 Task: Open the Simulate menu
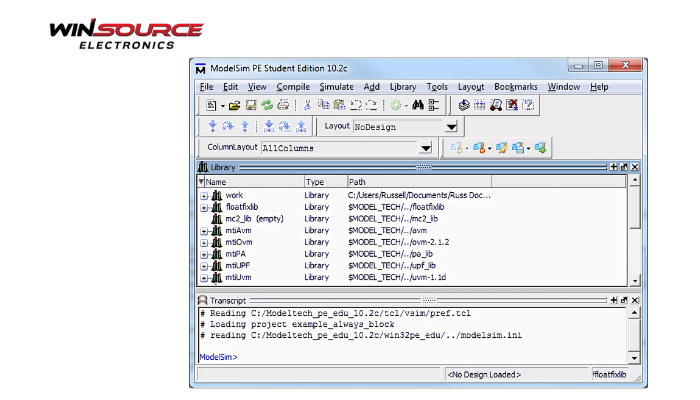pyautogui.click(x=336, y=87)
